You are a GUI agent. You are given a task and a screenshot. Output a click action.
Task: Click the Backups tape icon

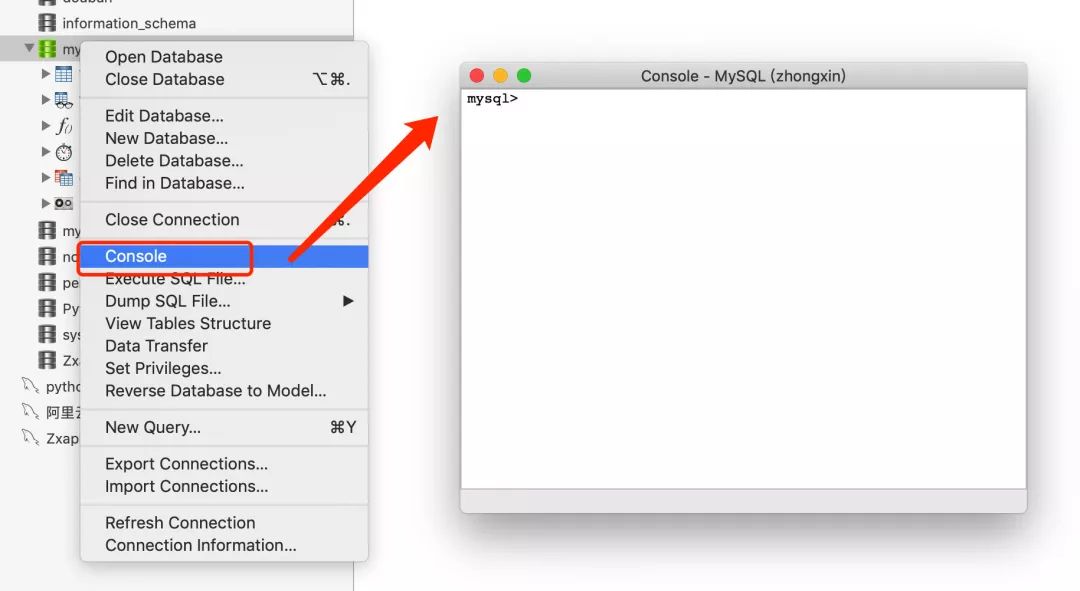[63, 203]
